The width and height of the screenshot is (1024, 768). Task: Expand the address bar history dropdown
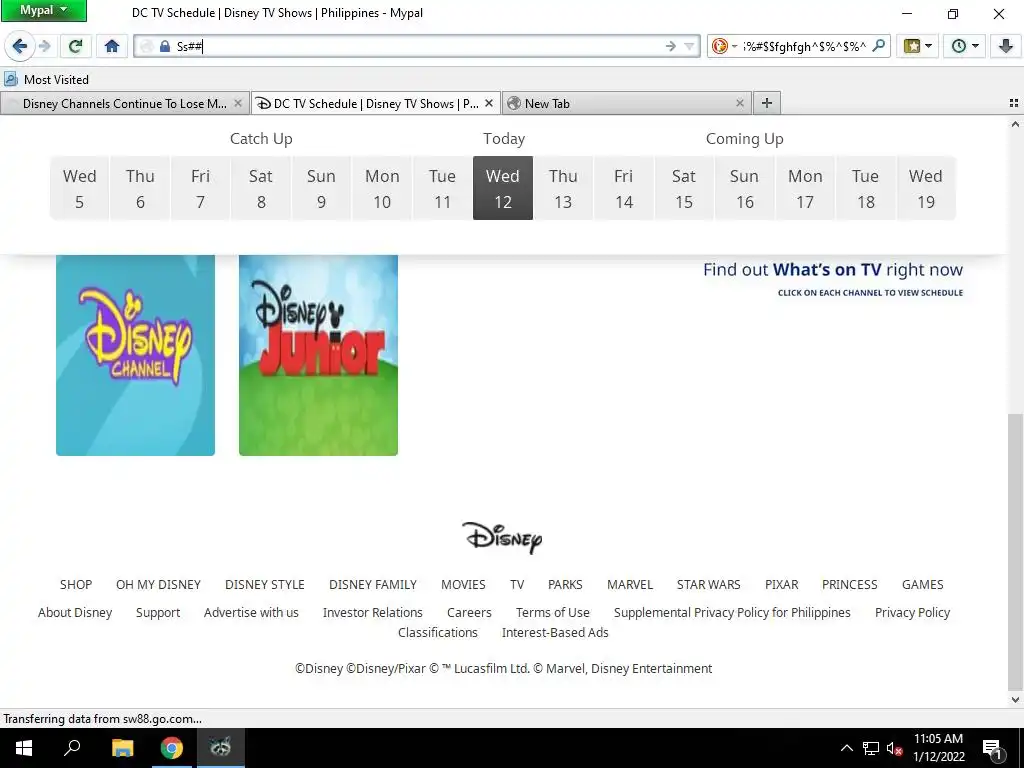tap(689, 46)
